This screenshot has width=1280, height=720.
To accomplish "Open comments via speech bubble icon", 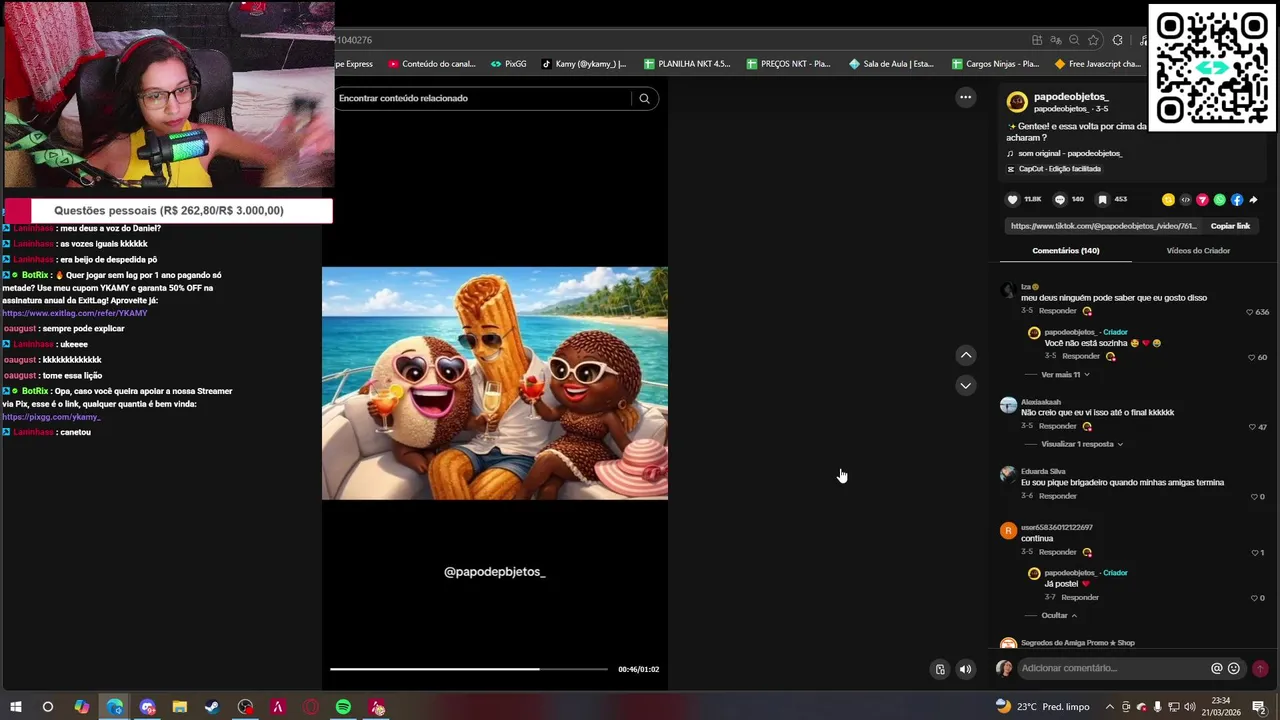I will pyautogui.click(x=1060, y=199).
